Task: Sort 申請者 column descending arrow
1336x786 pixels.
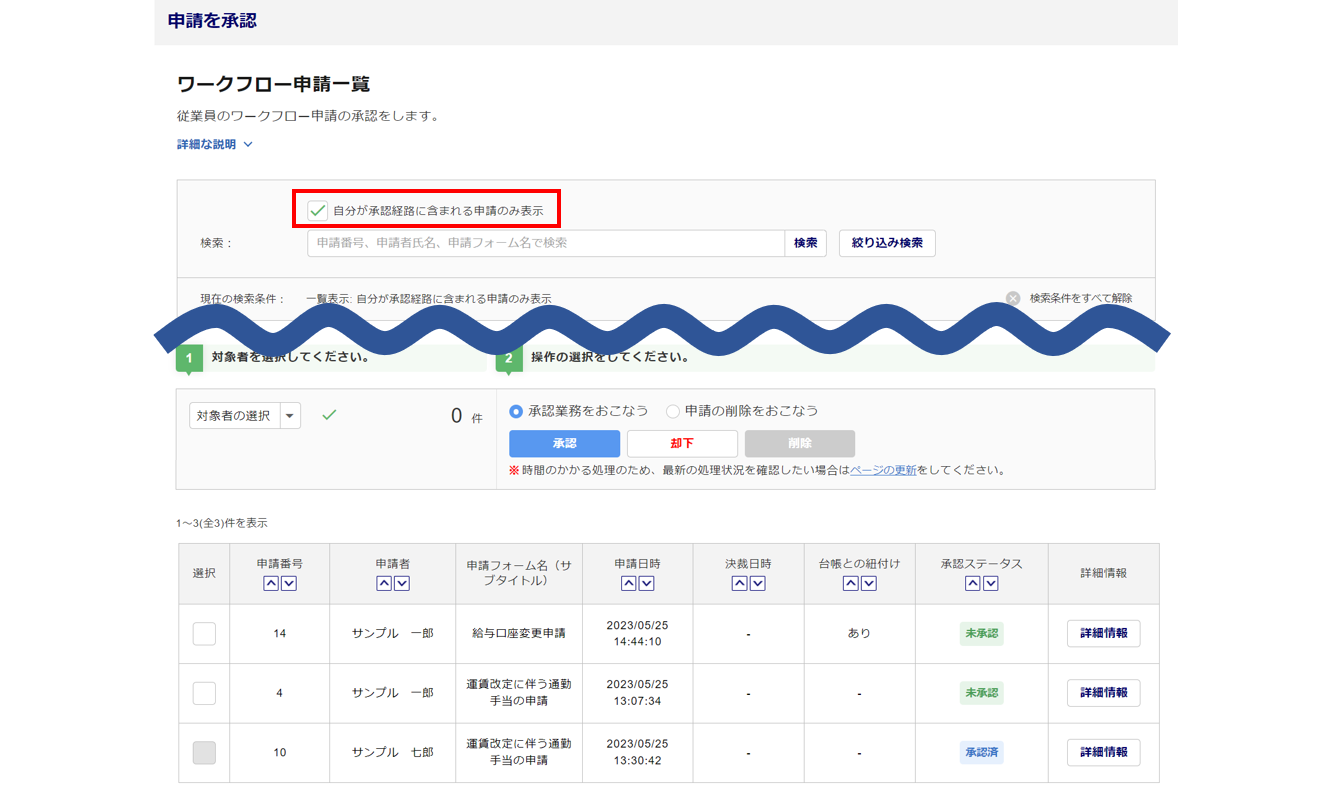Action: [x=402, y=584]
